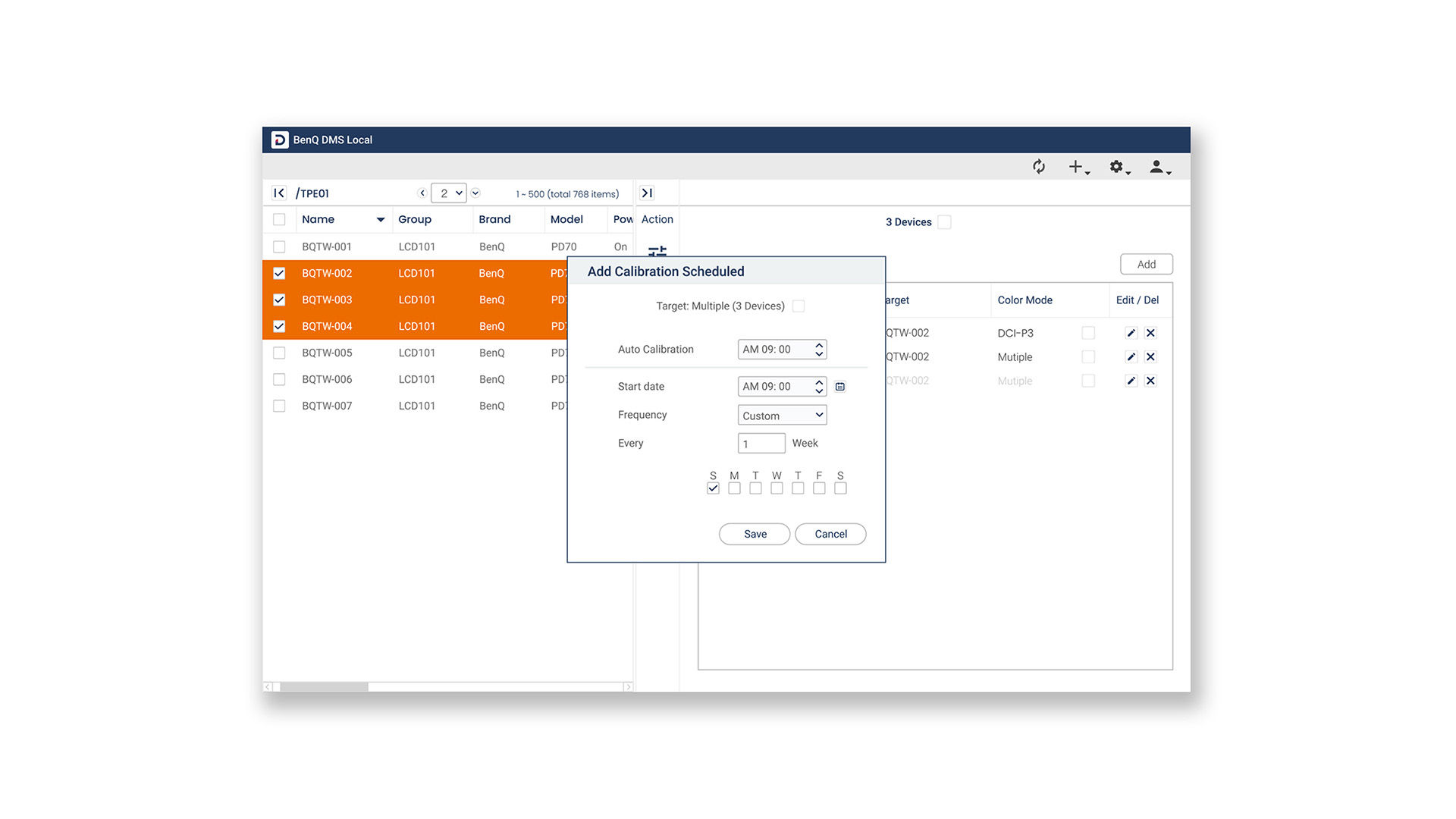The width and height of the screenshot is (1456, 819).
Task: Open the settings gear menu
Action: [1117, 167]
